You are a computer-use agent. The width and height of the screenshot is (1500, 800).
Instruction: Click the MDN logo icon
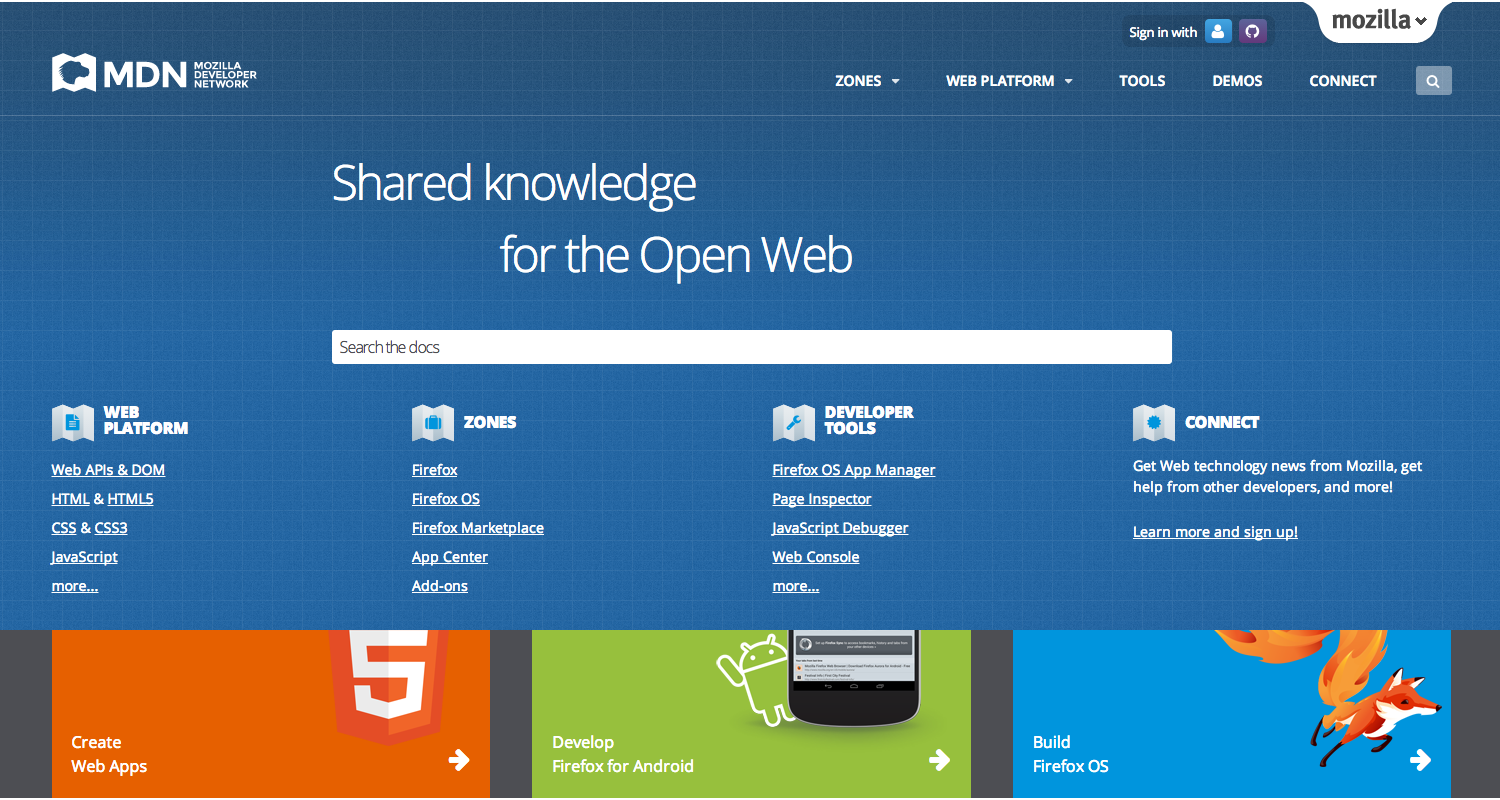(74, 73)
